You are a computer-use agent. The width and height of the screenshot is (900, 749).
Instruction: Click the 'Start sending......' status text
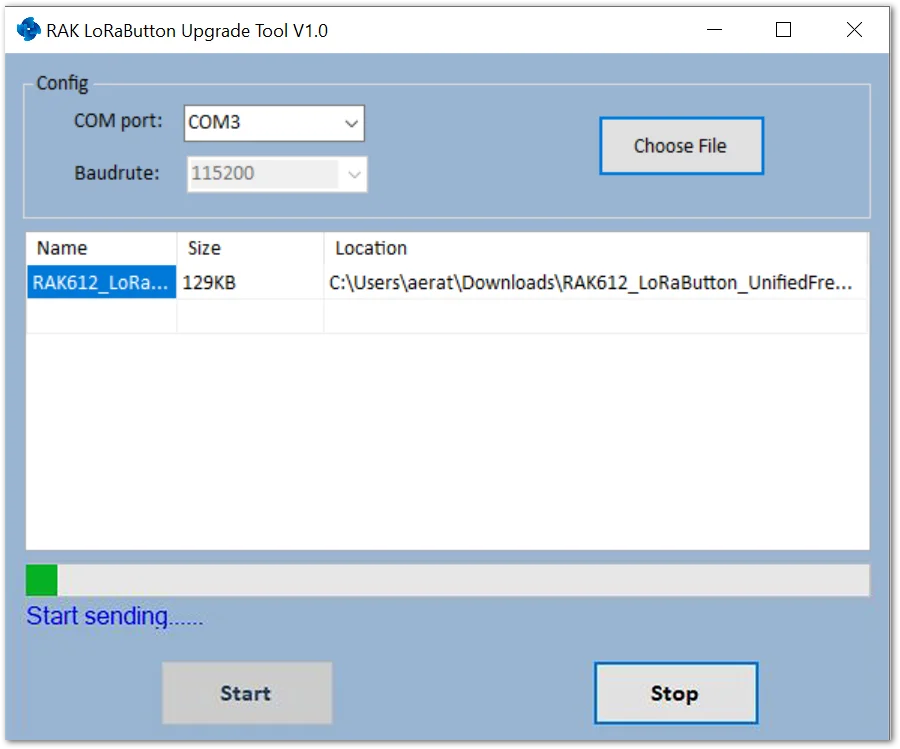click(114, 616)
